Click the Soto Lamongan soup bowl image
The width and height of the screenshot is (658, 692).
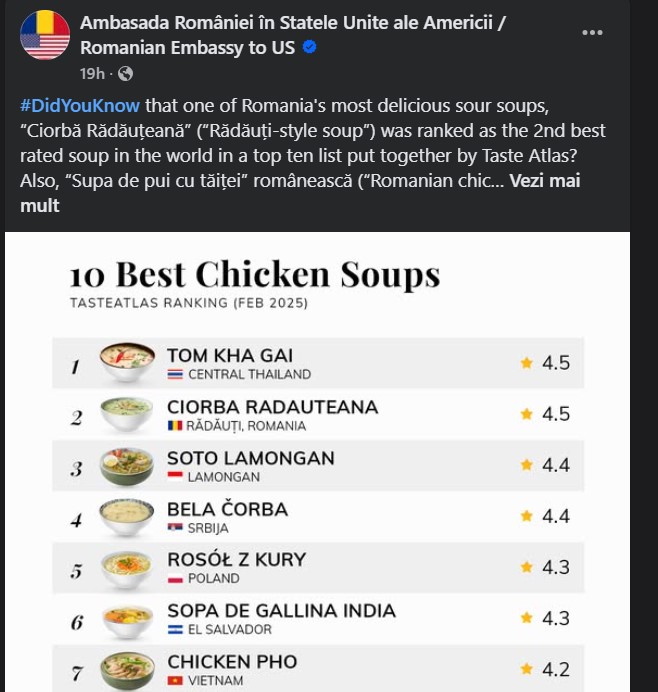click(127, 465)
